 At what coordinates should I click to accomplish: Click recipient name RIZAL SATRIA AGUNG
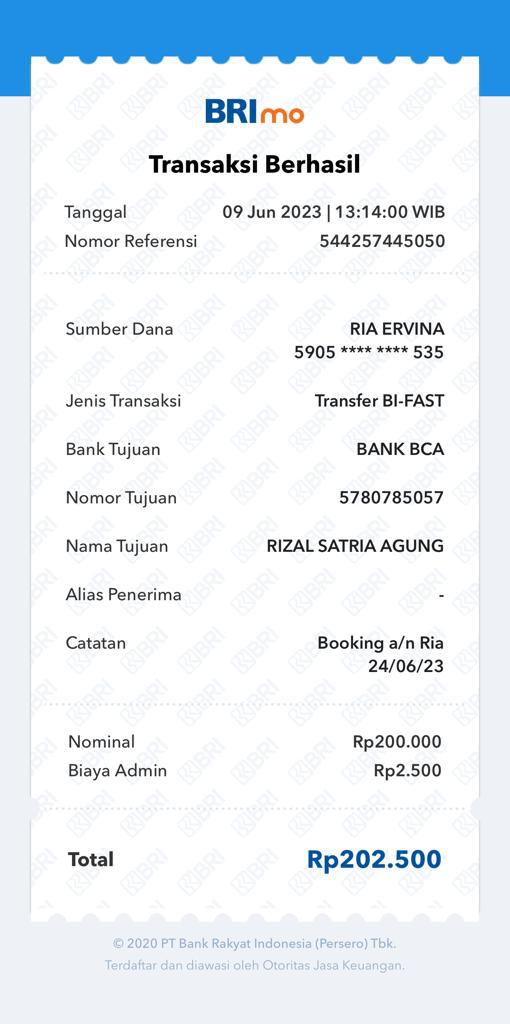click(355, 546)
